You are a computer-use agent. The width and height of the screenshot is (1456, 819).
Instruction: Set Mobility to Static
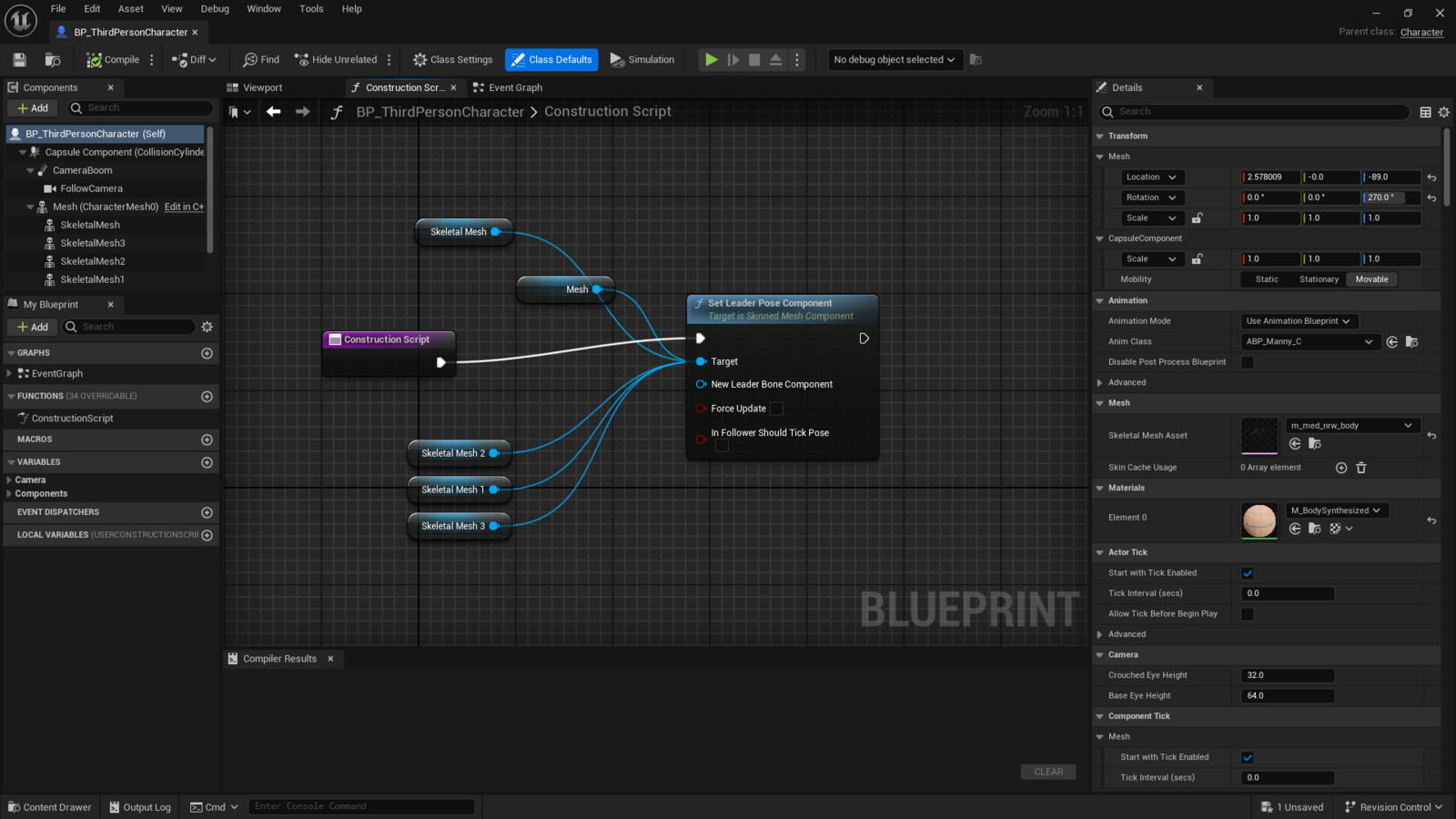tap(1267, 279)
